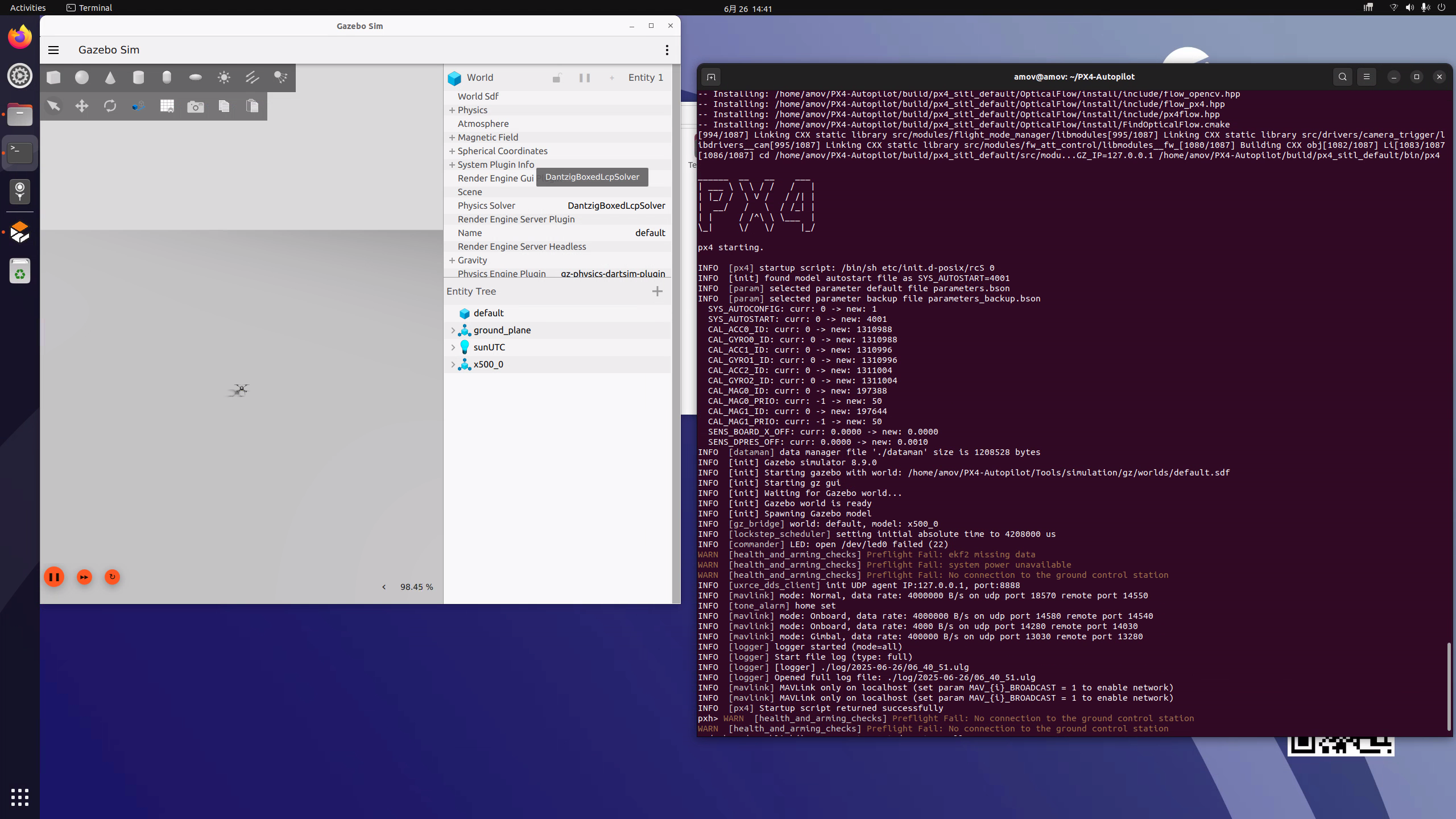Viewport: 1456px width, 819px height.
Task: Click the terminal window scrollbar
Action: 1449,686
